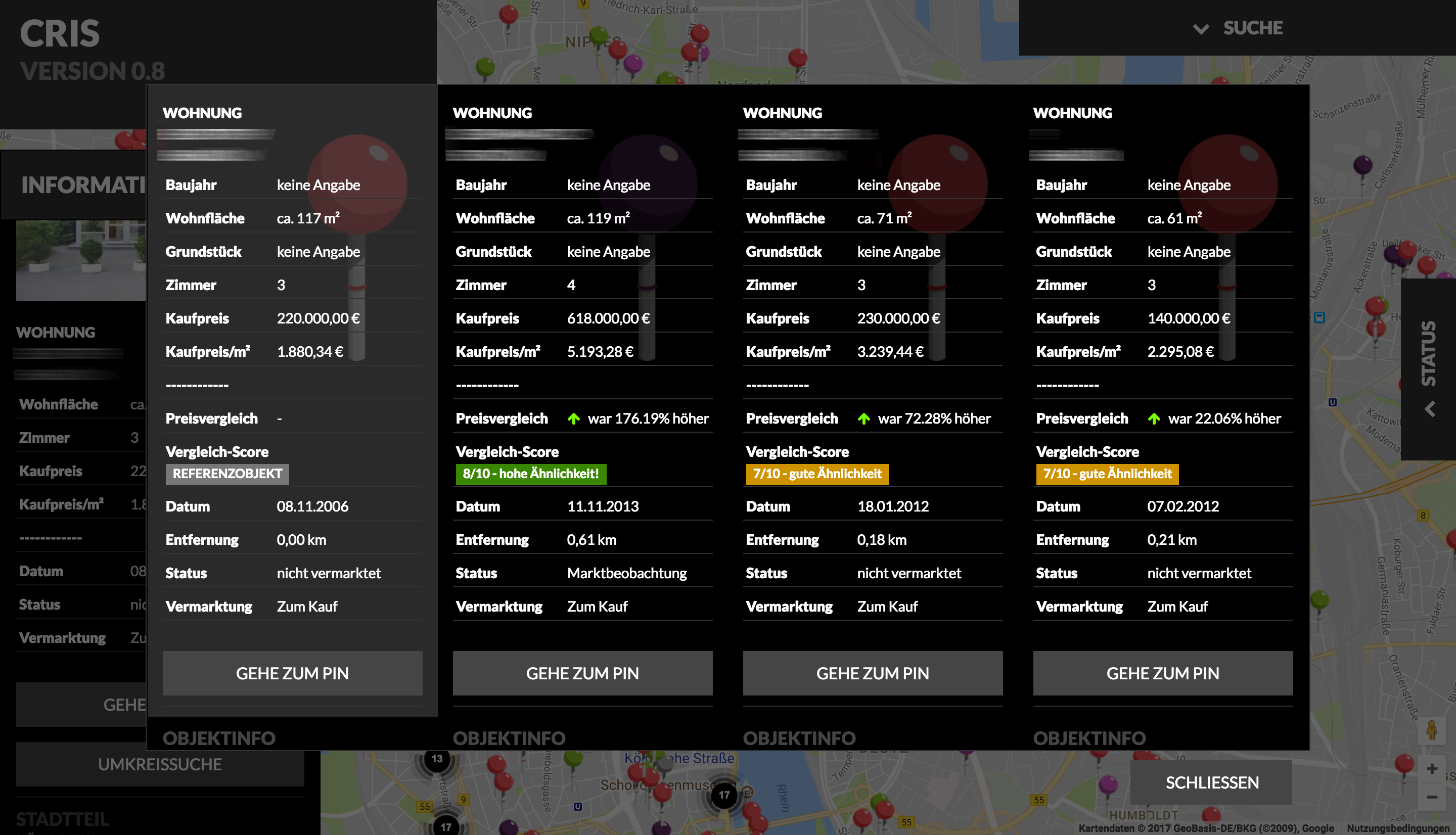Zoom in on the map
This screenshot has width=1456, height=835.
tap(1431, 769)
